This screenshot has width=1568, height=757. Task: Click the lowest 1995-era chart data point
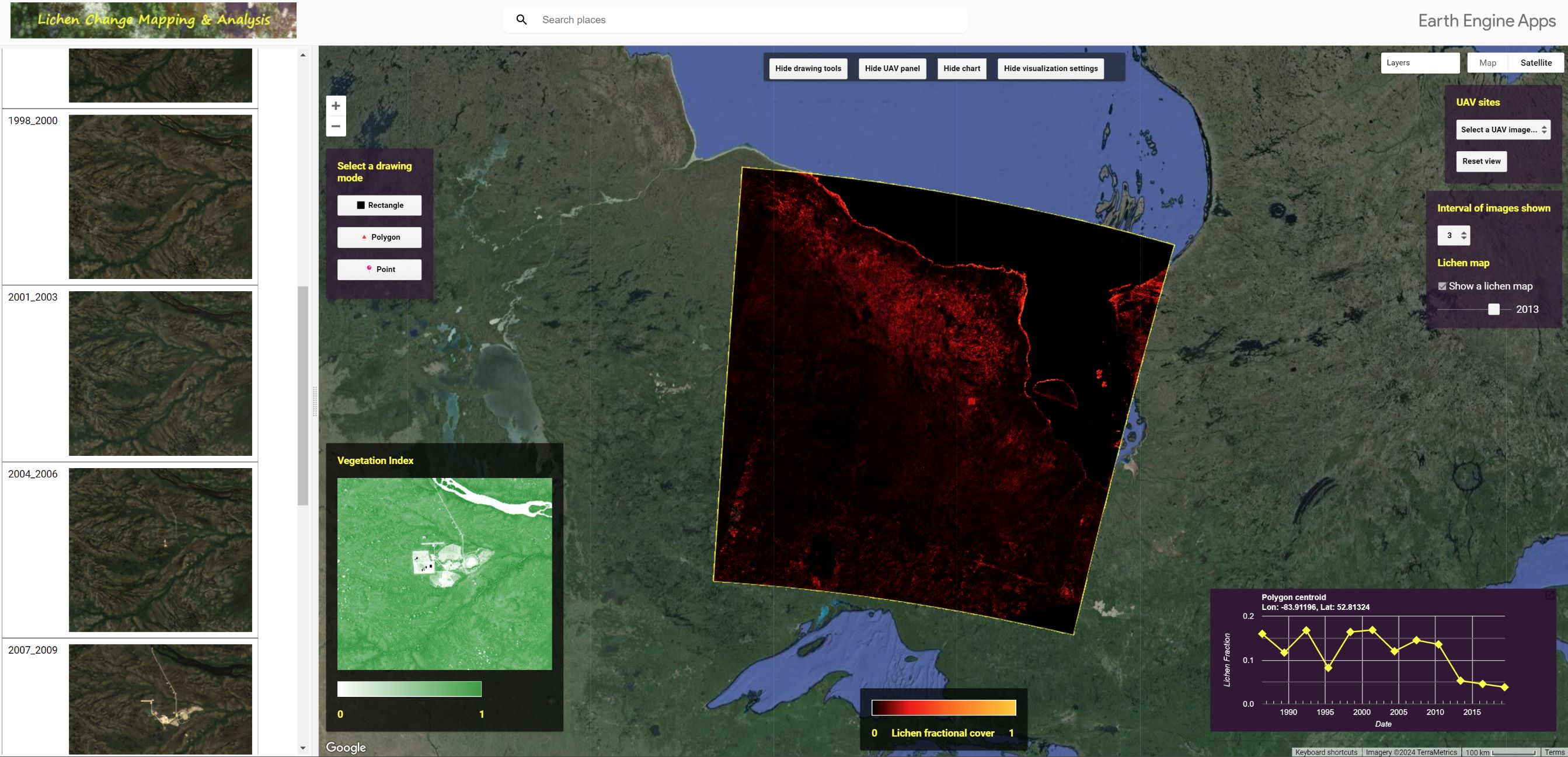tap(1328, 668)
